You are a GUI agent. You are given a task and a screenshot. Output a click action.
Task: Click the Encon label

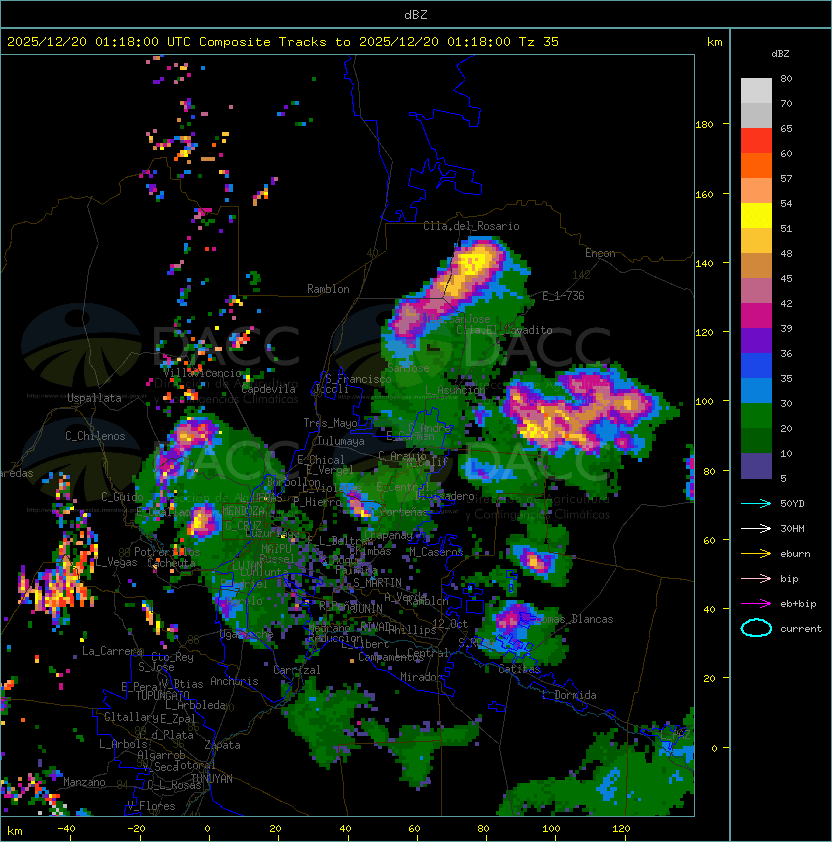[x=600, y=253]
